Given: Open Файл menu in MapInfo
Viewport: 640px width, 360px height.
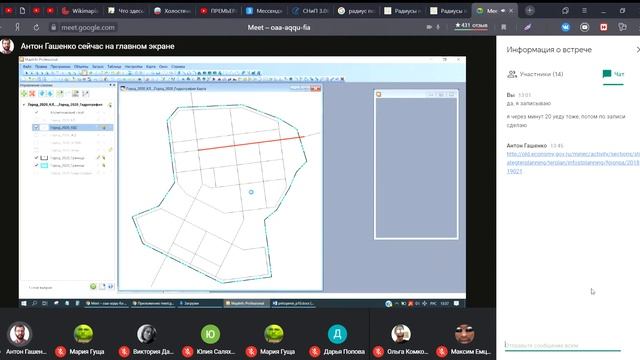Looking at the screenshot, I should tap(27, 67).
